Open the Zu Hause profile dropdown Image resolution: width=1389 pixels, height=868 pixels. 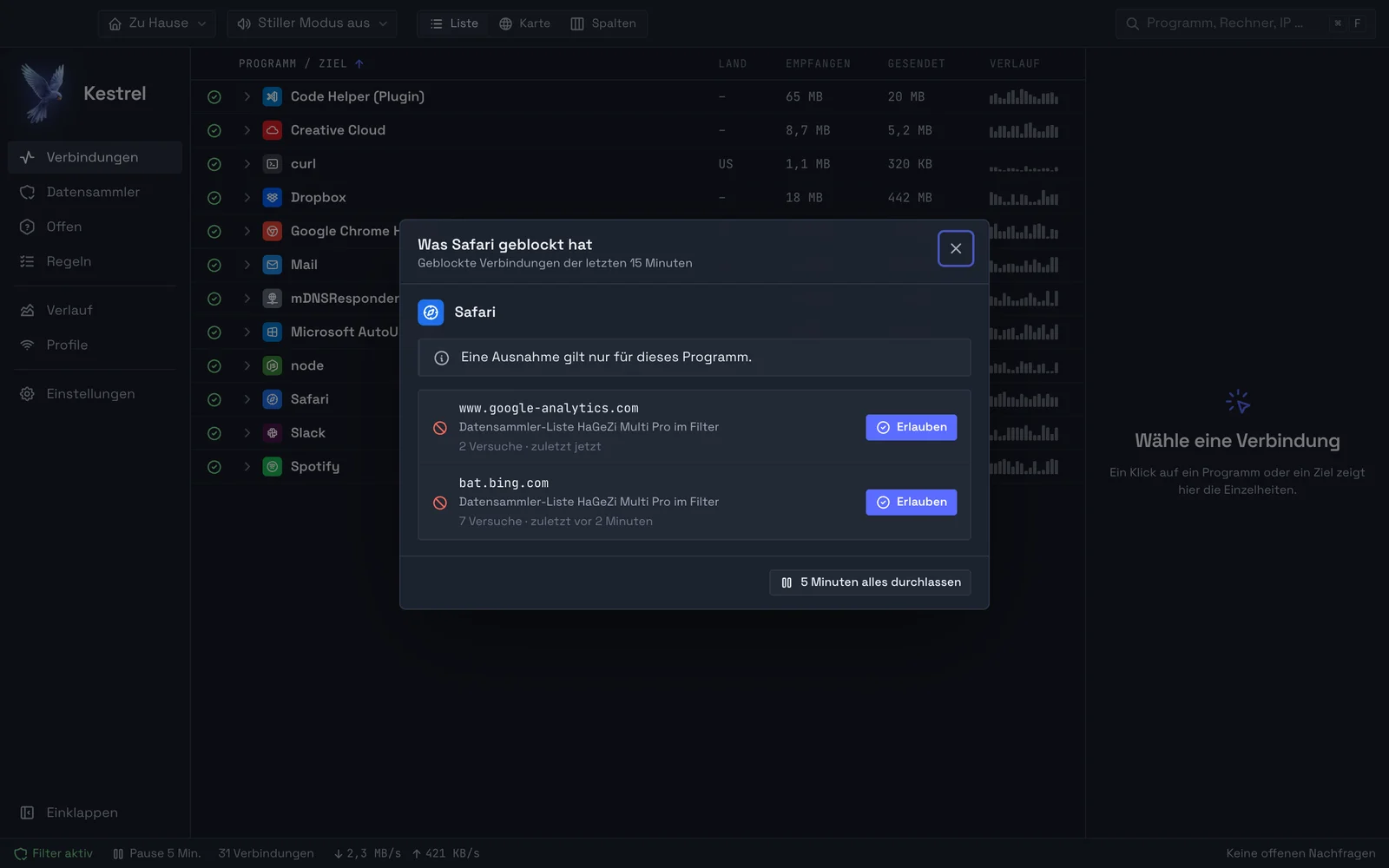(x=157, y=23)
